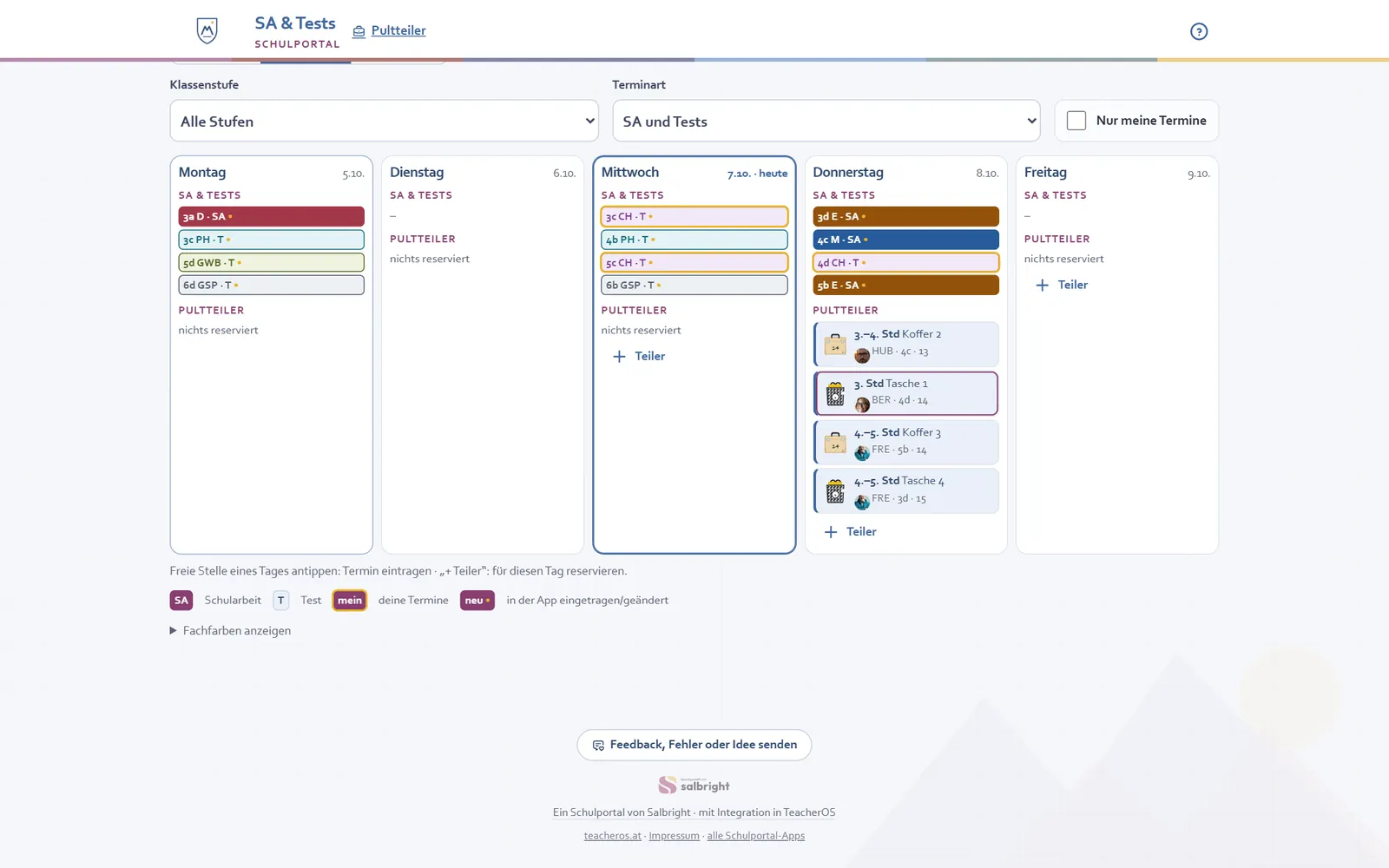
Task: Click the school crest logo icon
Action: tap(207, 31)
